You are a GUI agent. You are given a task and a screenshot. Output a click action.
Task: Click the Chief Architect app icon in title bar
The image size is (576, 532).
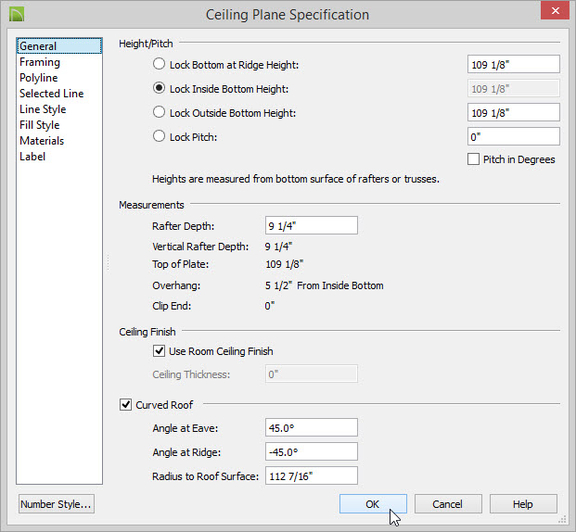17,14
